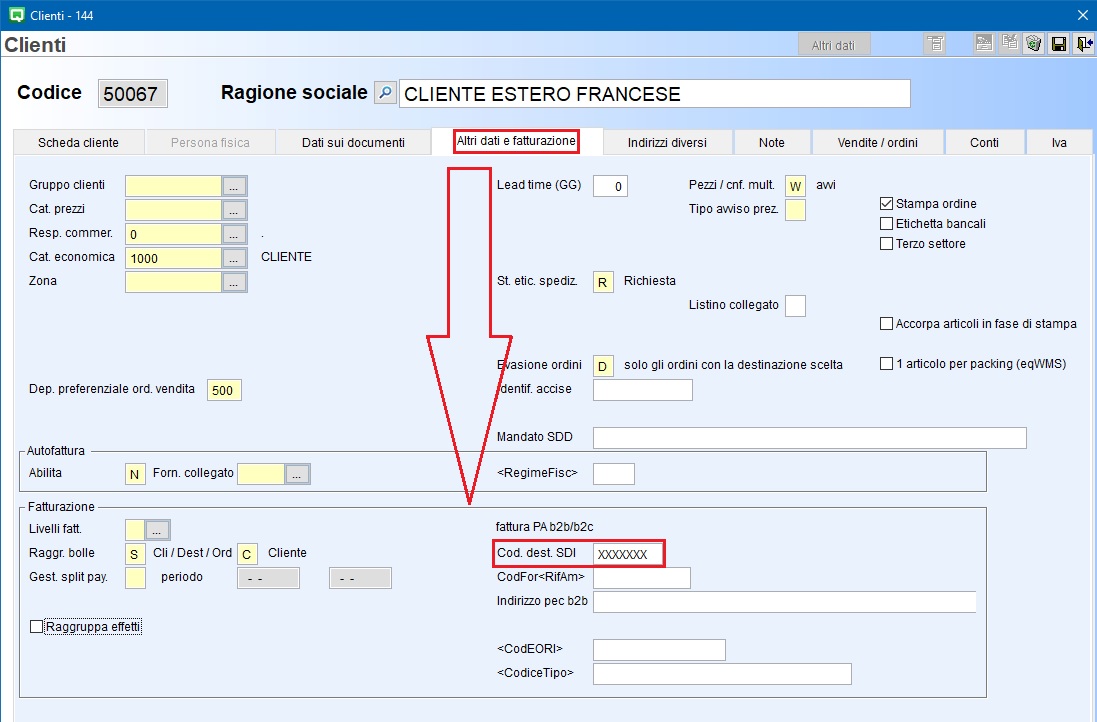
Task: Click the Clienti app icon in title bar
Action: pos(16,15)
